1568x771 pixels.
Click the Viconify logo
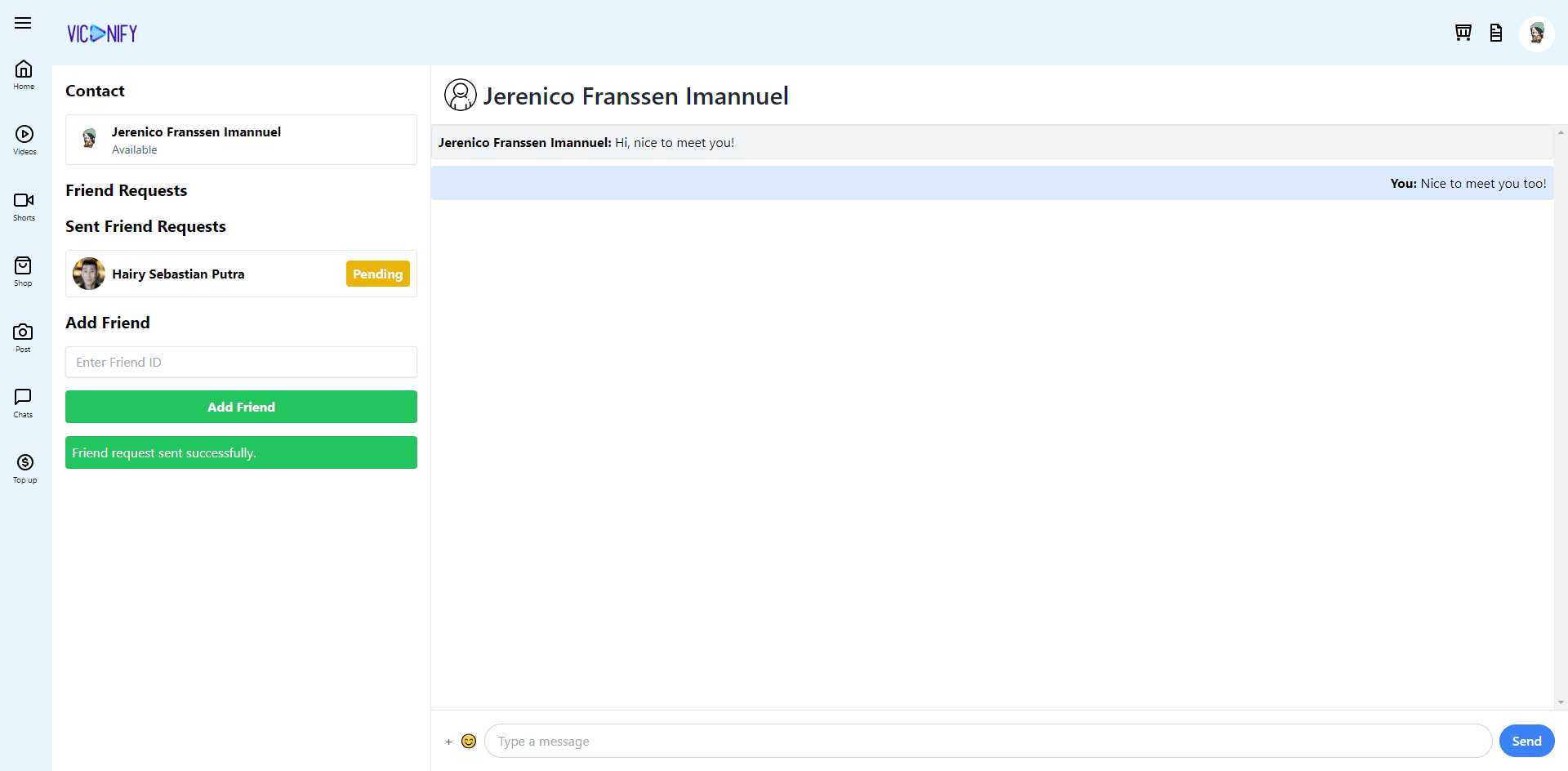pos(102,33)
